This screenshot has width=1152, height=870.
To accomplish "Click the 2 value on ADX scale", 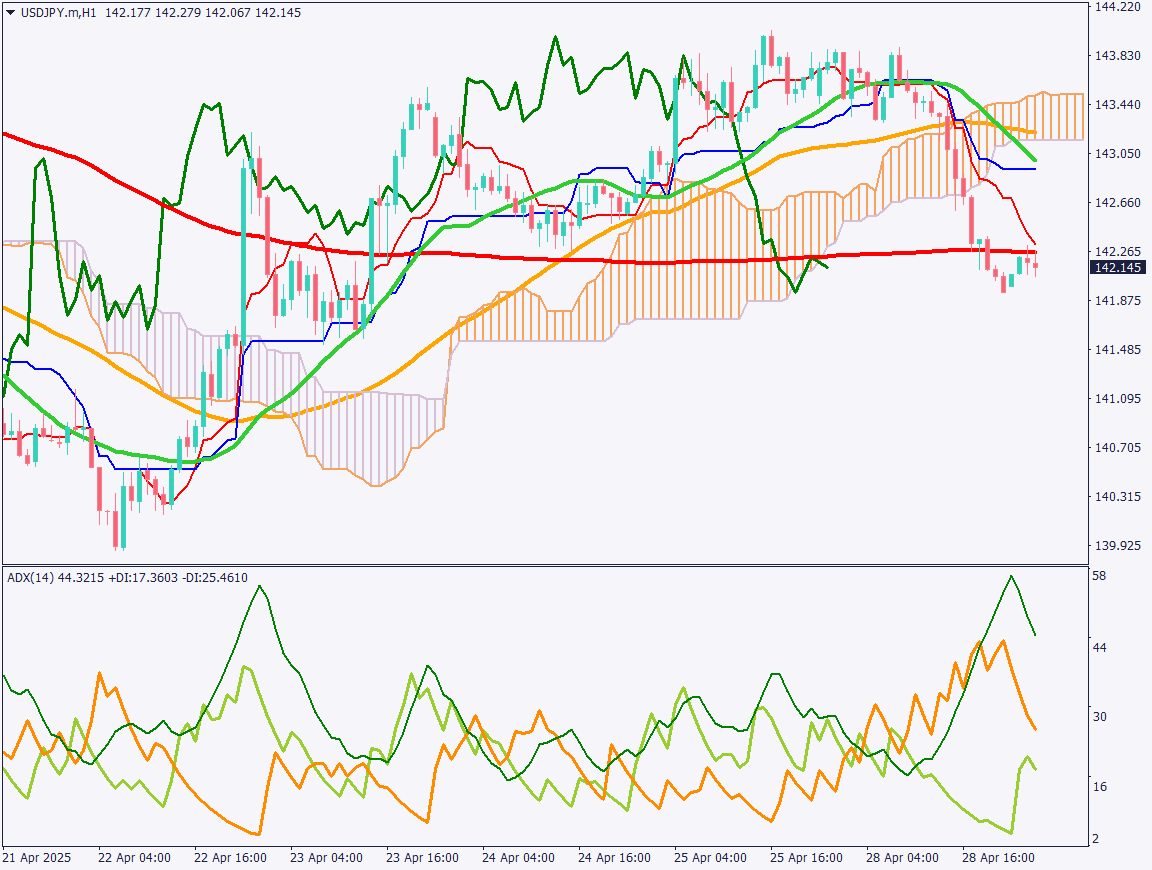I will pyautogui.click(x=1096, y=838).
